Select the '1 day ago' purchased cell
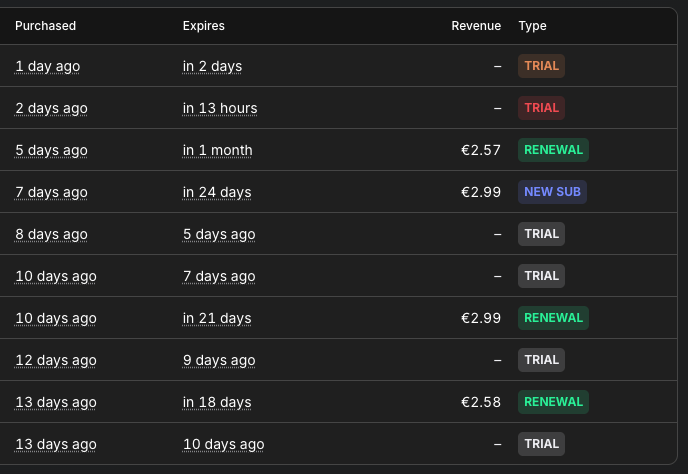The width and height of the screenshot is (688, 474). click(x=47, y=66)
